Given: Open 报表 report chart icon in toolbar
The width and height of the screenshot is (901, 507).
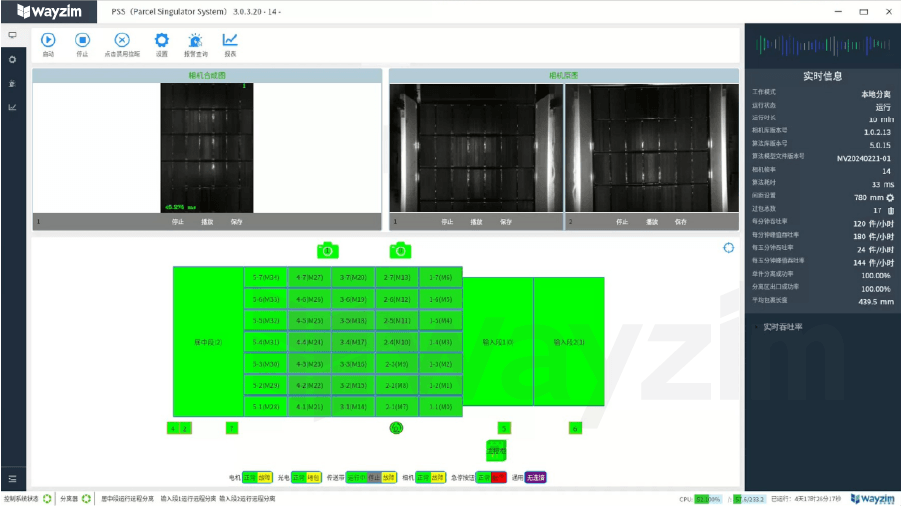Looking at the screenshot, I should point(230,40).
